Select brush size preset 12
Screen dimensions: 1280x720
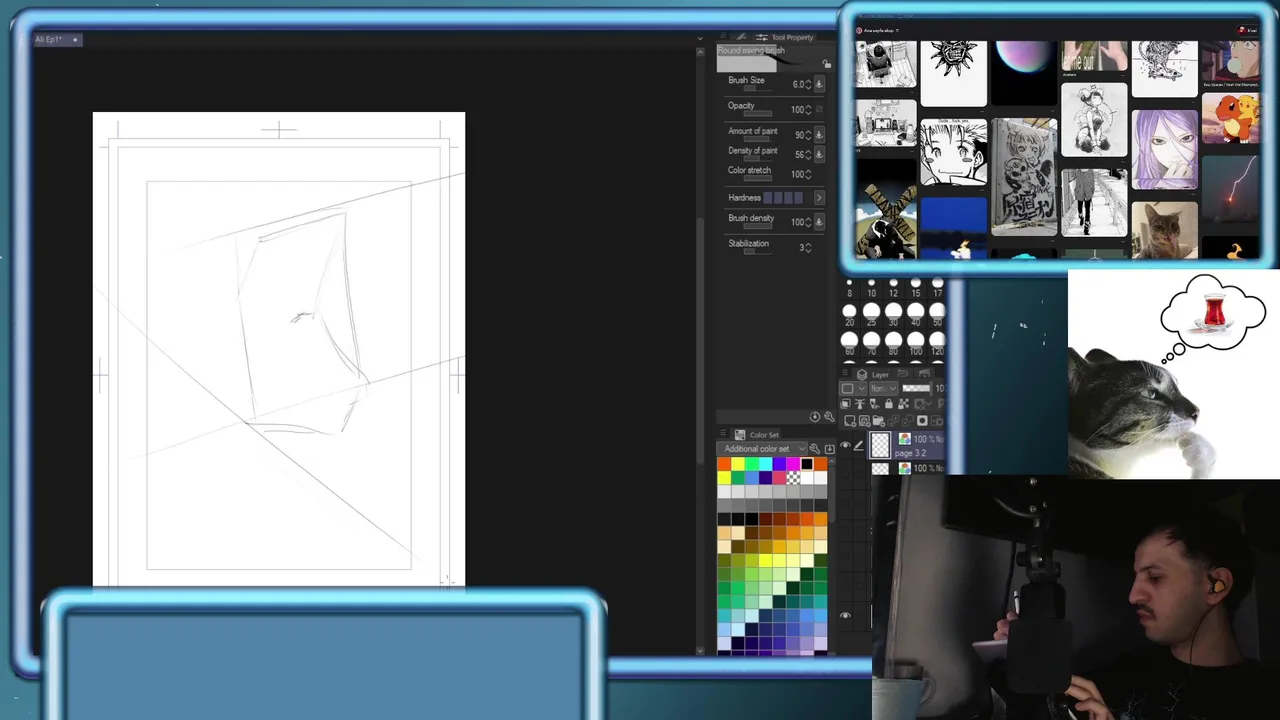click(893, 288)
